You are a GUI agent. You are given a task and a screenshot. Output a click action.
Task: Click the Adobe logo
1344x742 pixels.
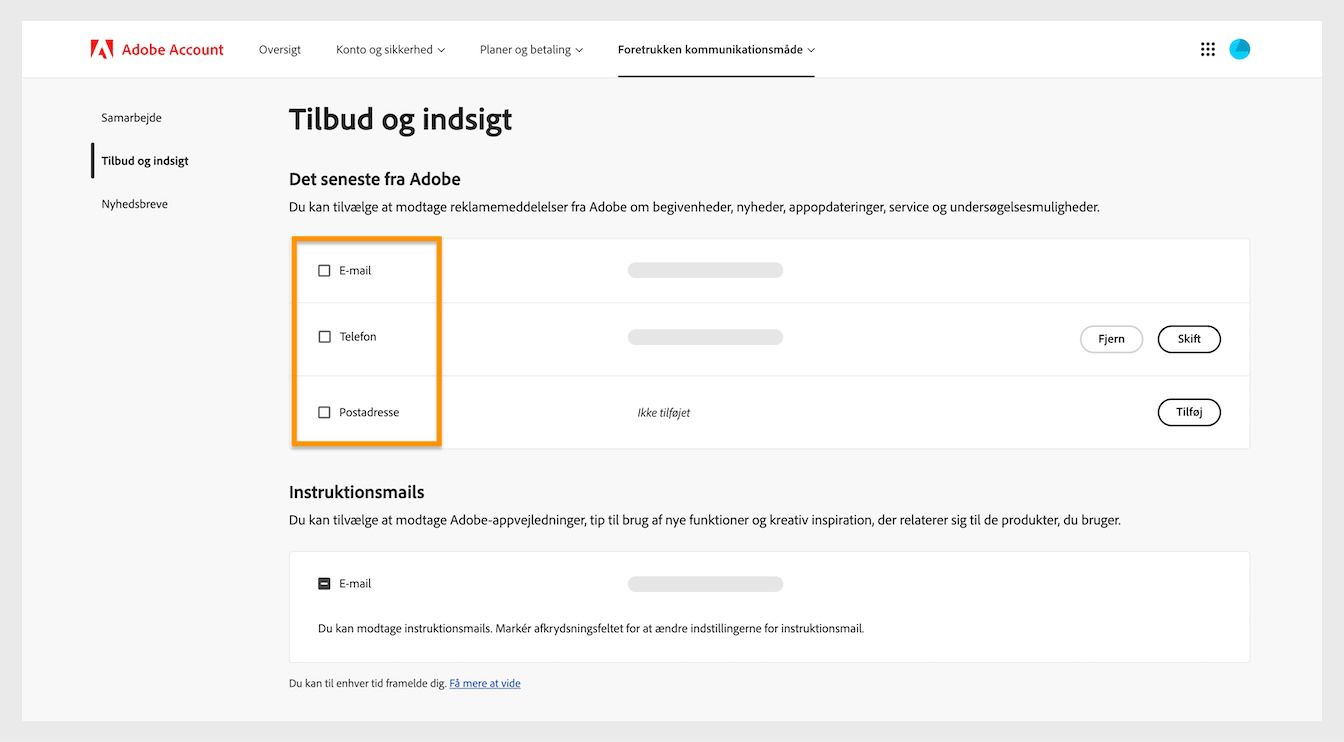coord(103,48)
